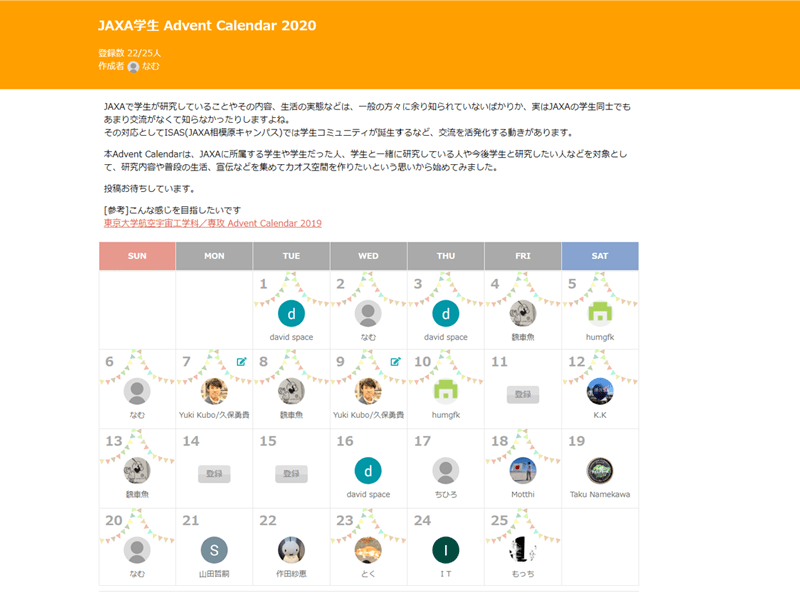Screen dimensions: 800x594
Task: Open the 東京大学航空宇宙工学科 Advent Calendar 2019 link
Action: pos(213,223)
